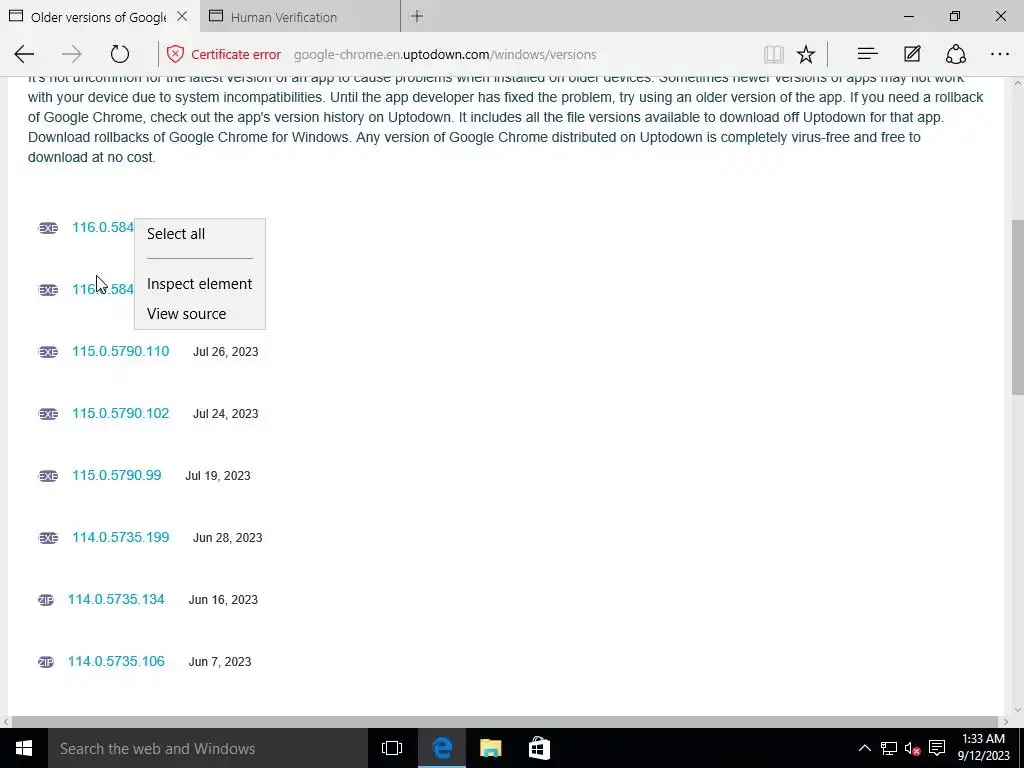This screenshot has width=1024, height=768.
Task: Open the Share / Cortana ring icon
Action: [955, 54]
